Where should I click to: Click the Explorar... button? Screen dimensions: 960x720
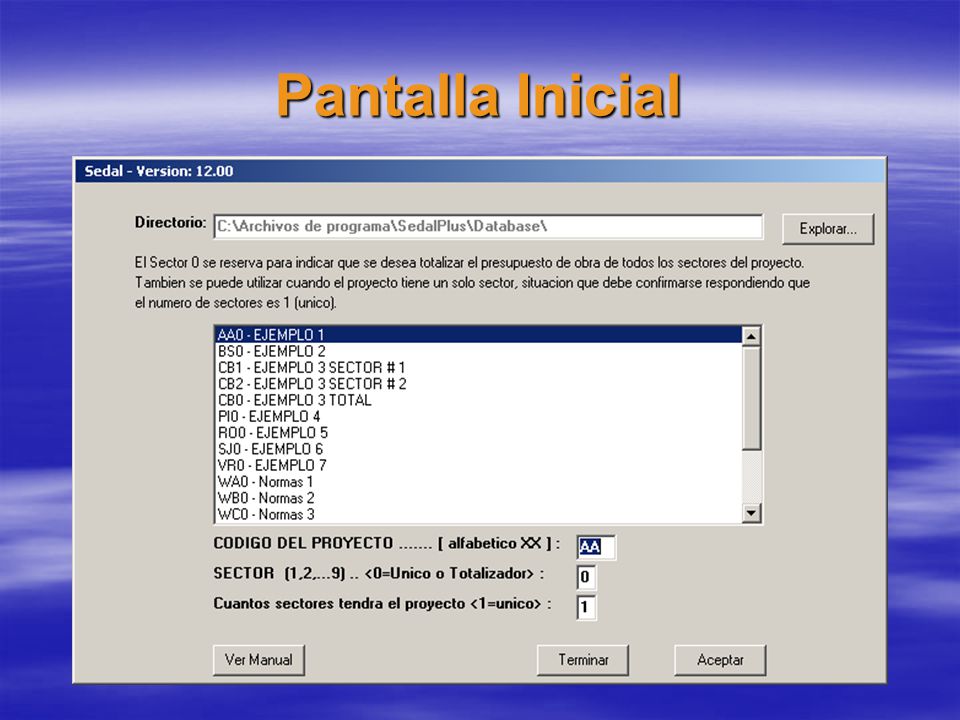click(x=828, y=229)
